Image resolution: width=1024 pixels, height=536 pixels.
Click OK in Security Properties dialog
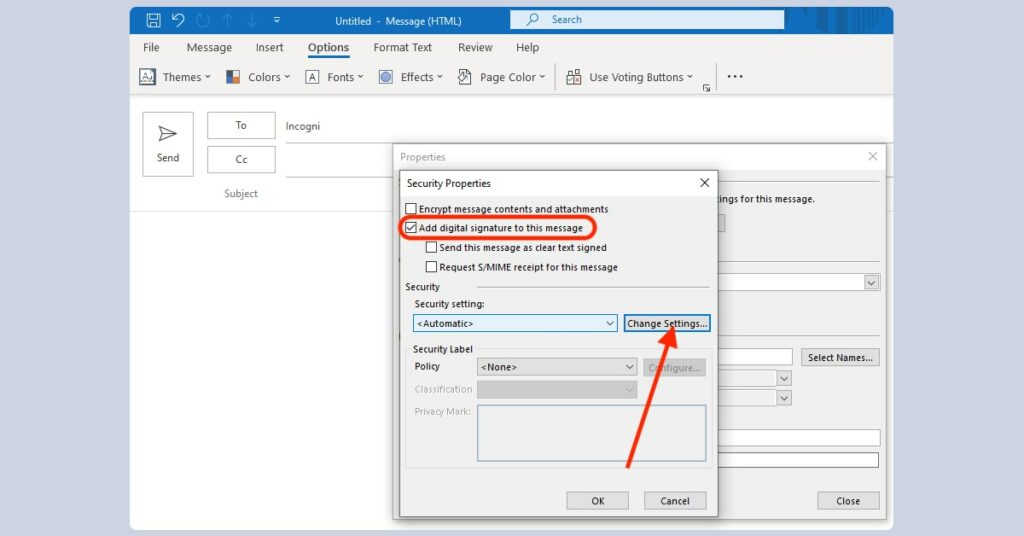tap(597, 501)
